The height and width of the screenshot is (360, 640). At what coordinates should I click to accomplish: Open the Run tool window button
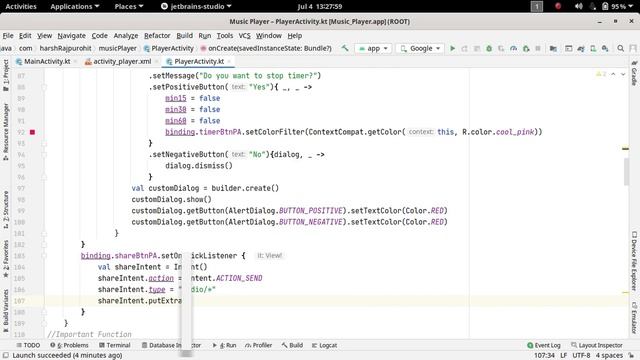[224, 345]
